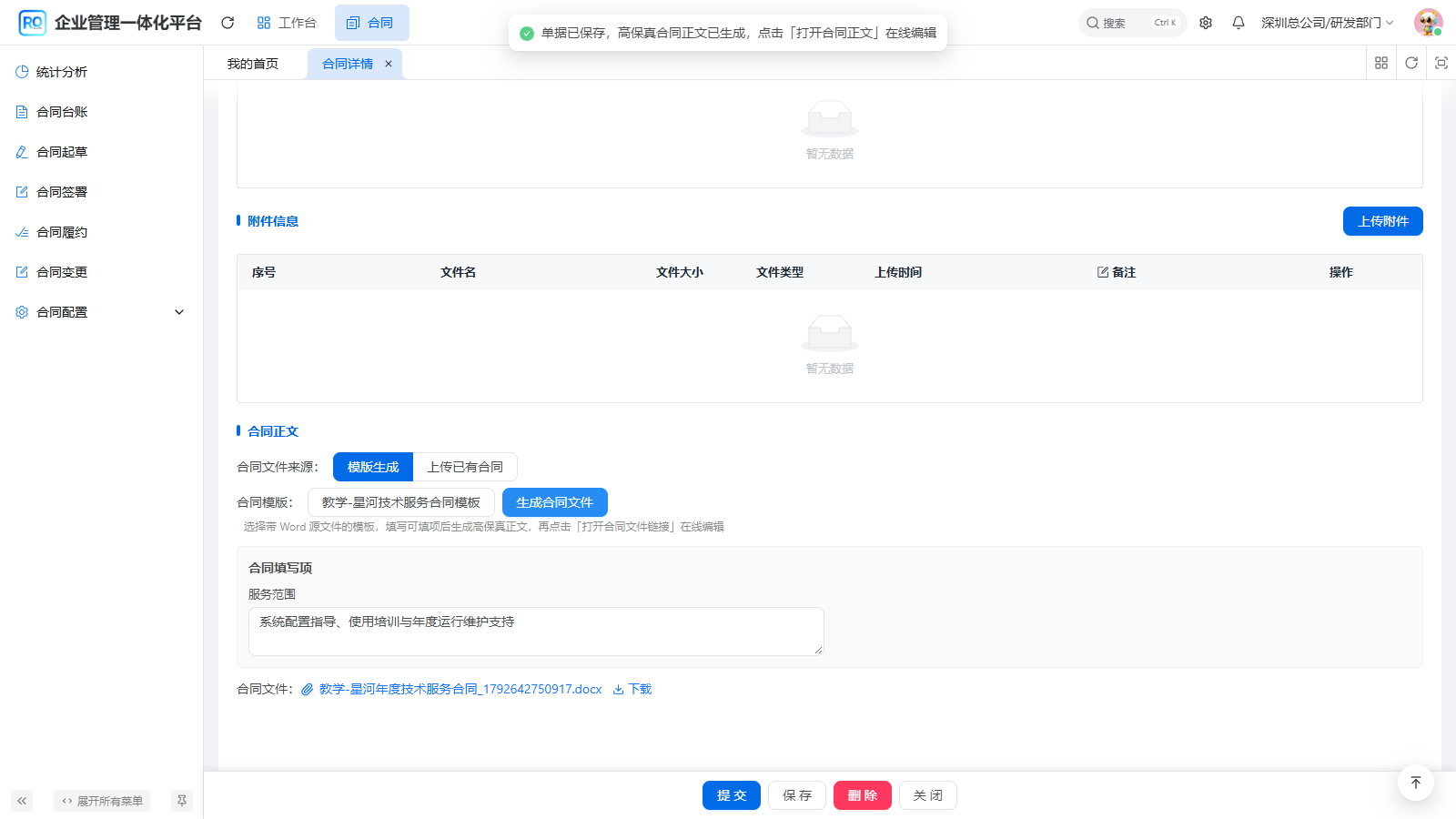The image size is (1456, 819).
Task: Click the page reload icon beside platform title
Action: (x=227, y=23)
